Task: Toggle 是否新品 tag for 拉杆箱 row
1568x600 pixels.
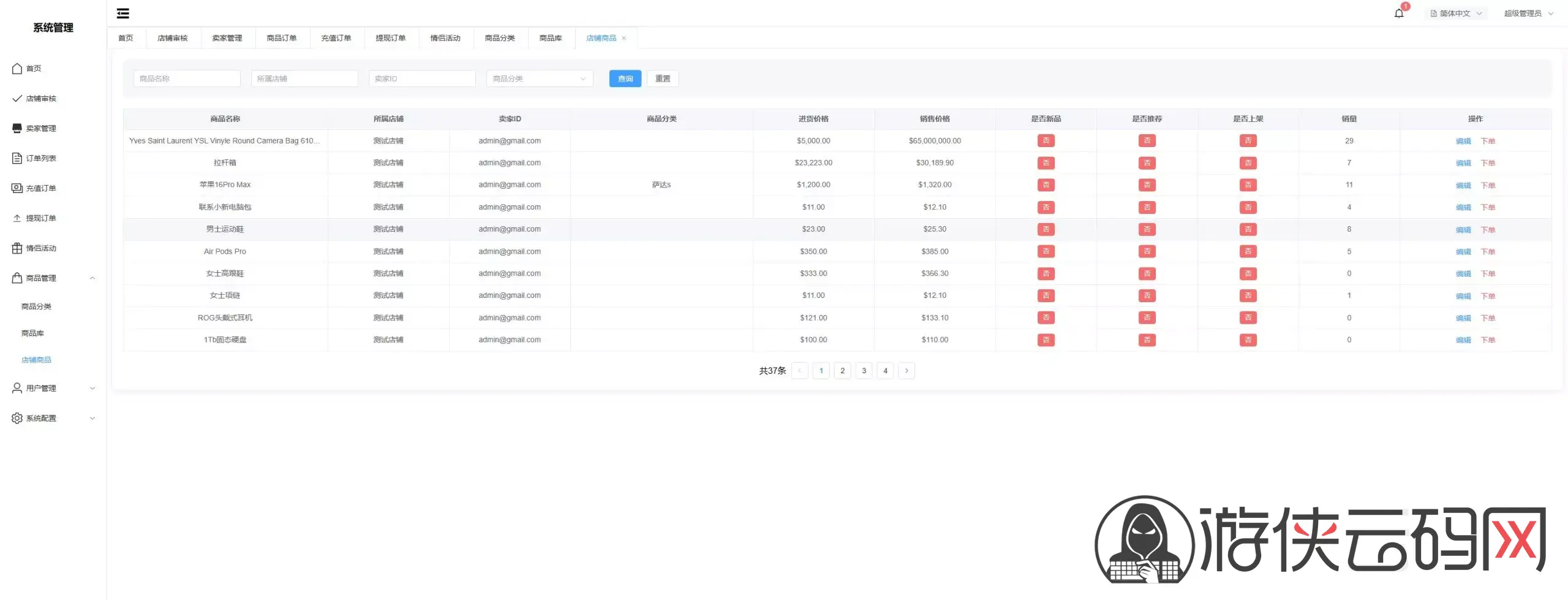Action: pos(1046,163)
